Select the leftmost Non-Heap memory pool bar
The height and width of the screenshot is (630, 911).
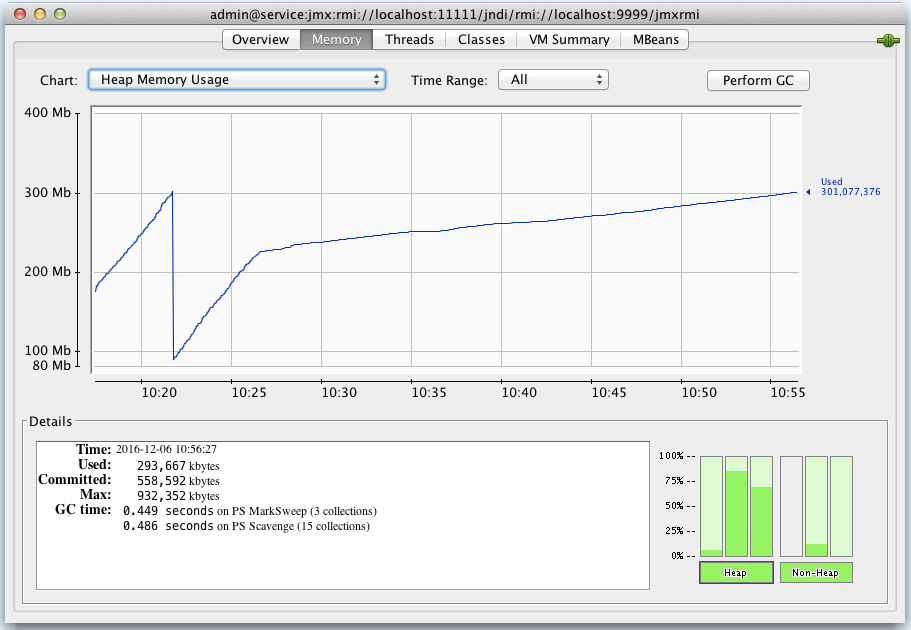791,506
